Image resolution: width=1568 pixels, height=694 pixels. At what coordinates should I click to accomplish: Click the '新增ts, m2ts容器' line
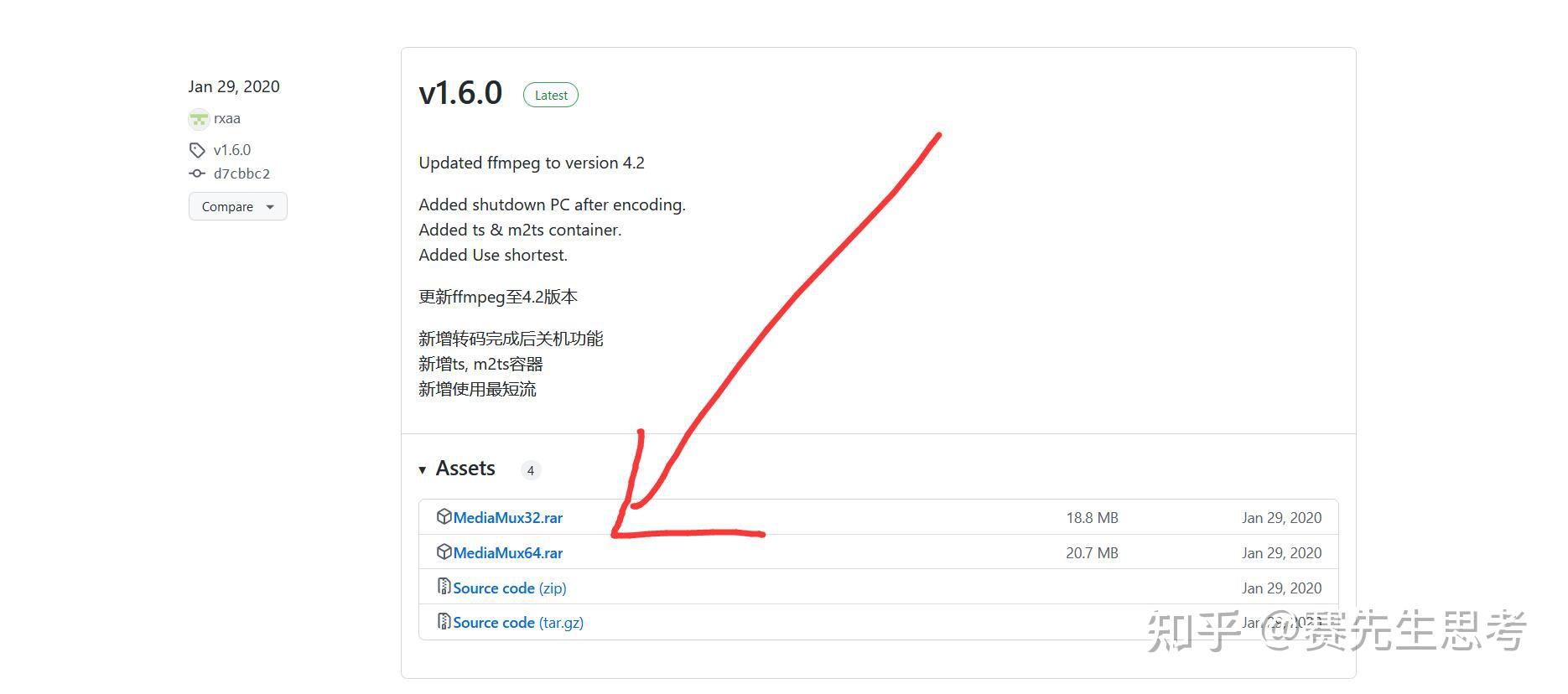[x=480, y=364]
